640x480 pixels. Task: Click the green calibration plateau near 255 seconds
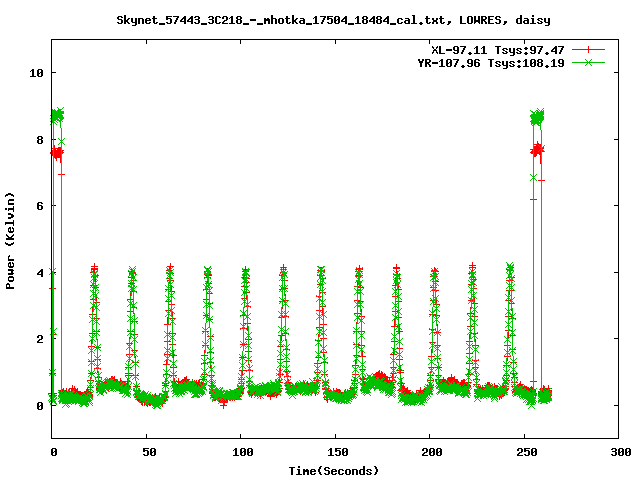[x=537, y=118]
